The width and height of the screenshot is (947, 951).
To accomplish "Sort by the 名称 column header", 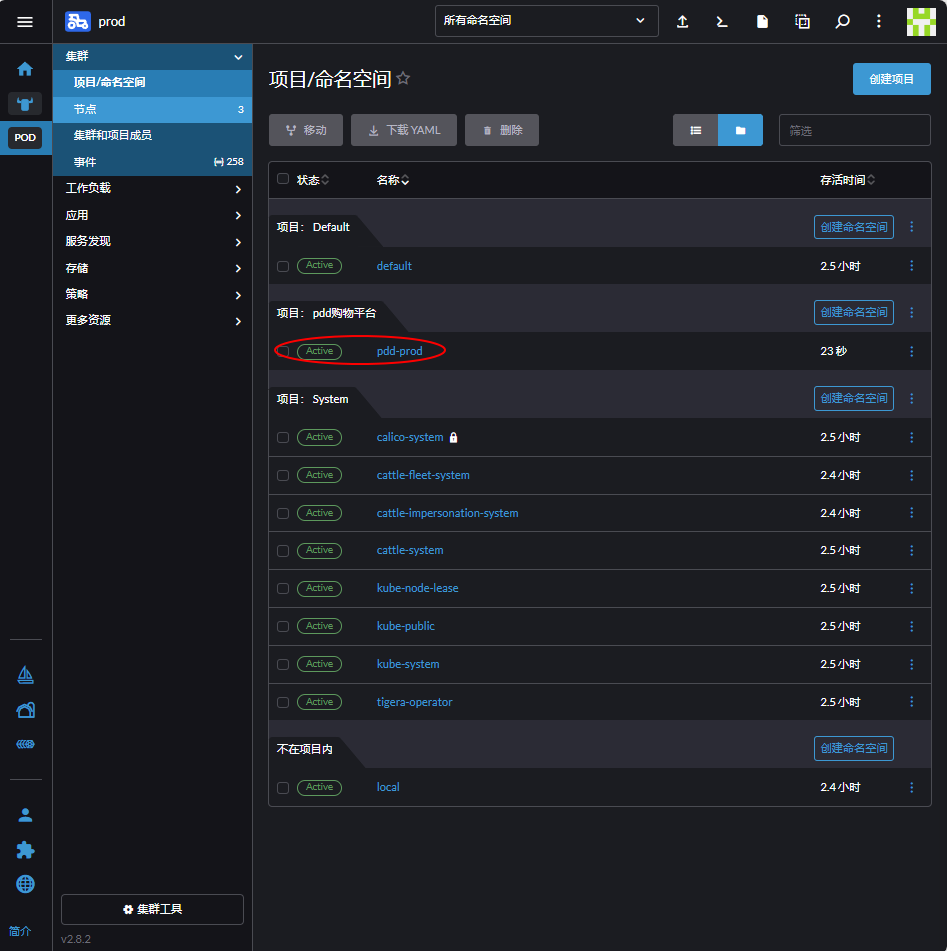I will click(393, 180).
